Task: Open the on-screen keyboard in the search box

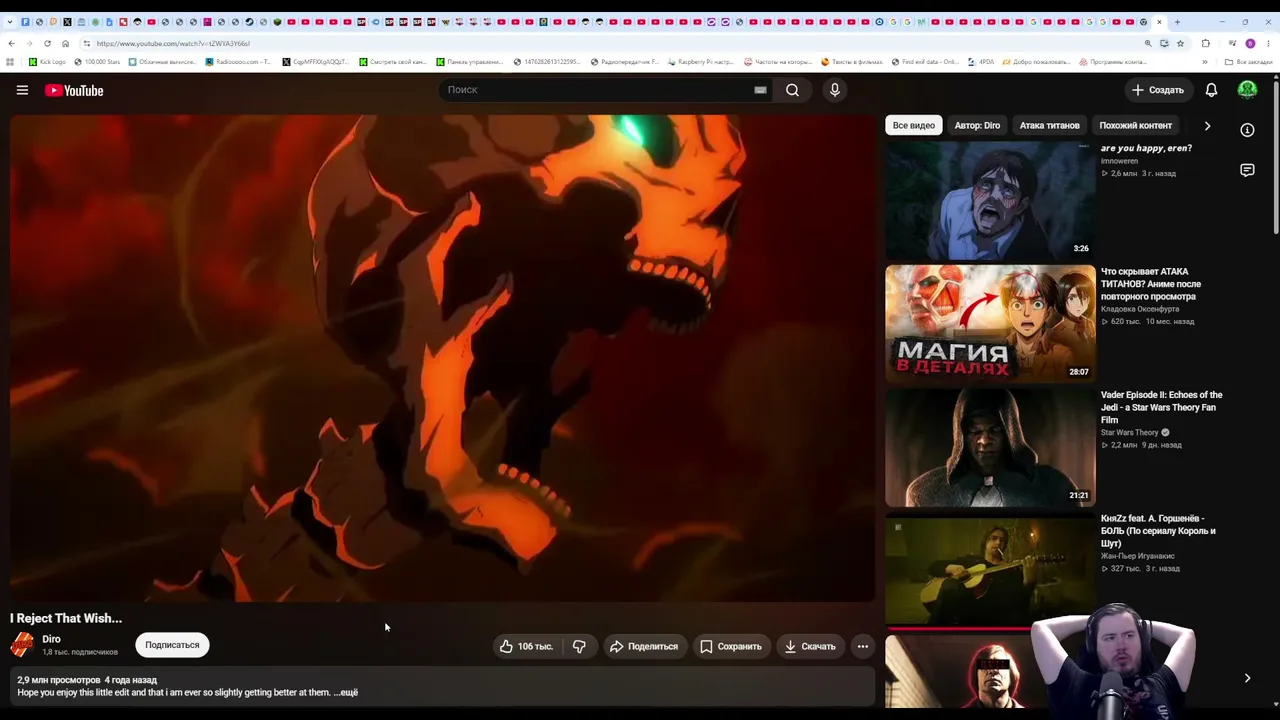Action: click(x=760, y=90)
